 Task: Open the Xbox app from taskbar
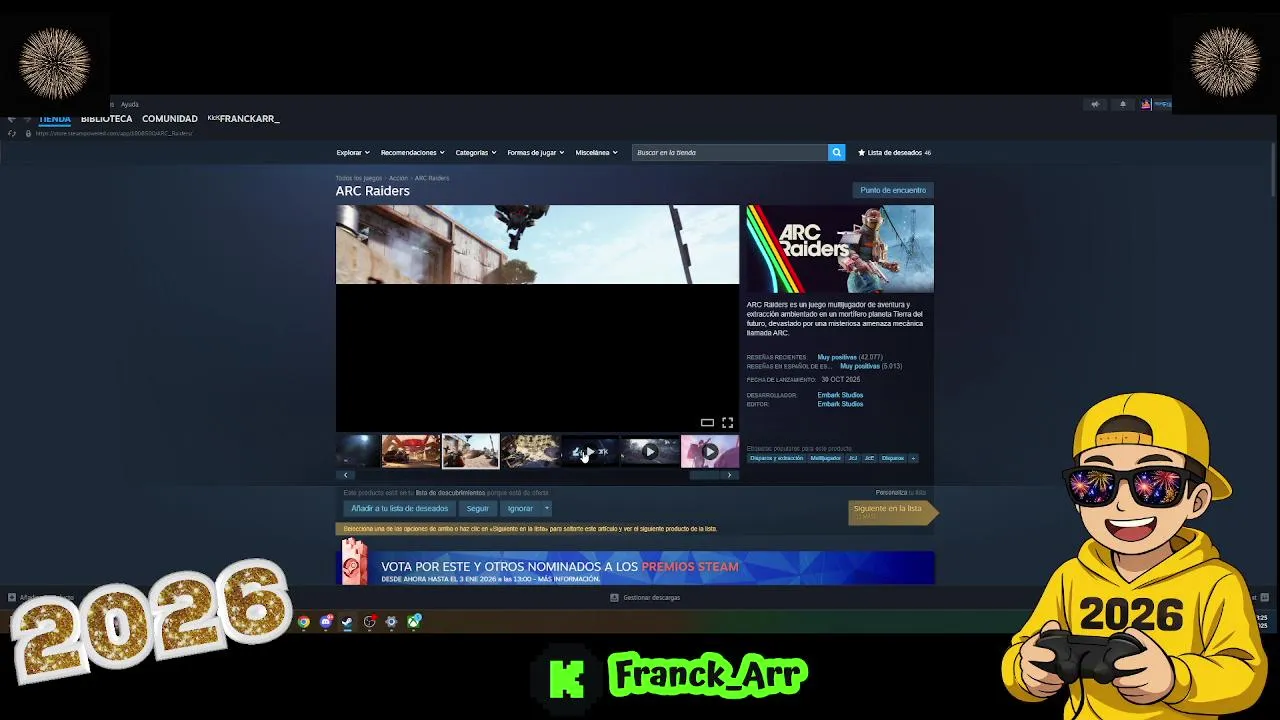[414, 622]
